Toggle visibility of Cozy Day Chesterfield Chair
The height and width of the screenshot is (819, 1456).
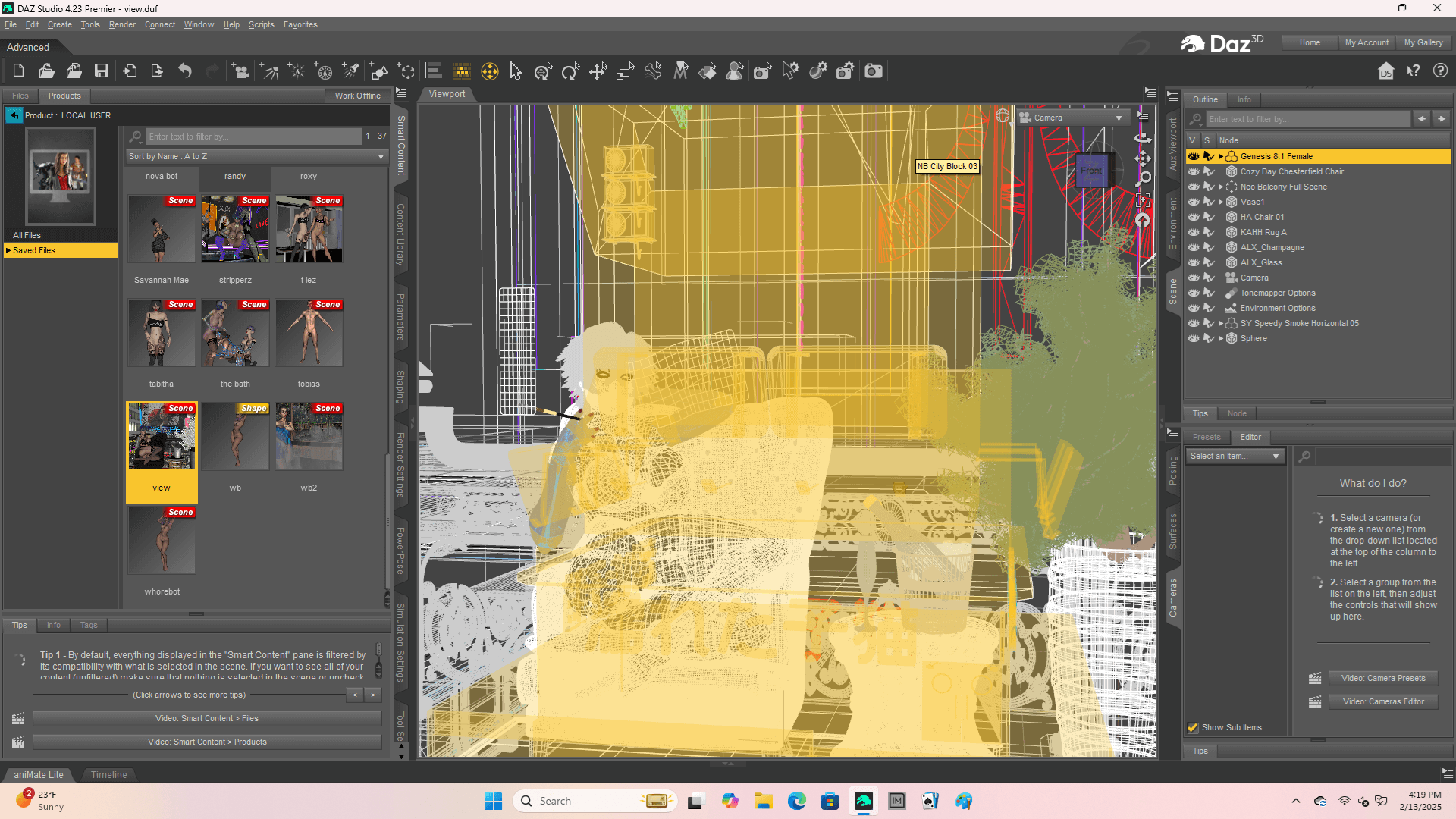pyautogui.click(x=1194, y=171)
